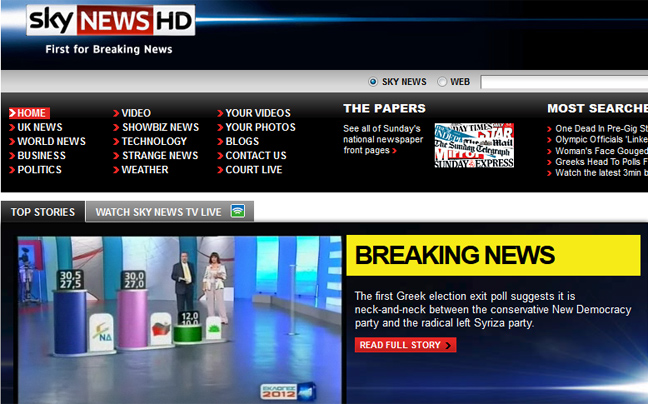Click the Your Photos link
The width and height of the screenshot is (648, 404).
point(260,127)
